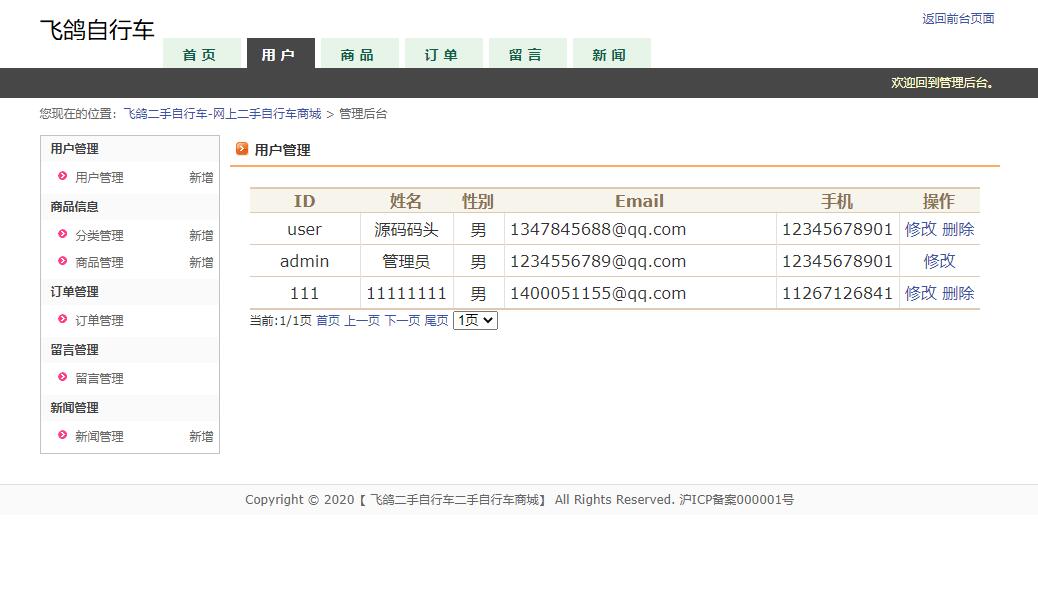Switch to the 订单 tab

point(443,54)
